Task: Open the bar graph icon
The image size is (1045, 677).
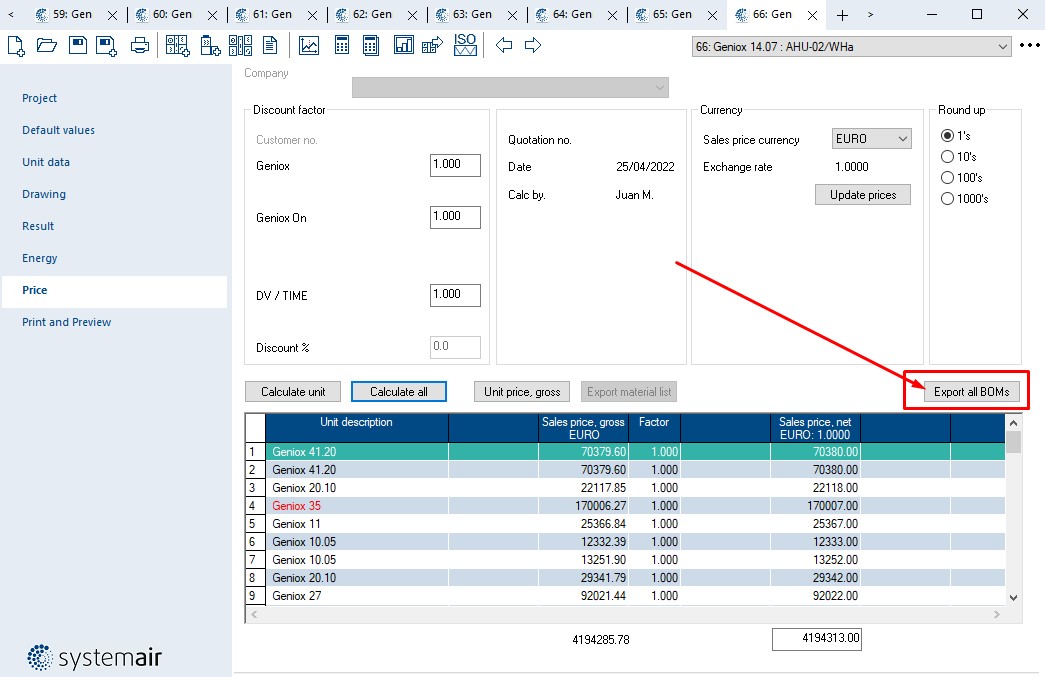Action: [404, 45]
